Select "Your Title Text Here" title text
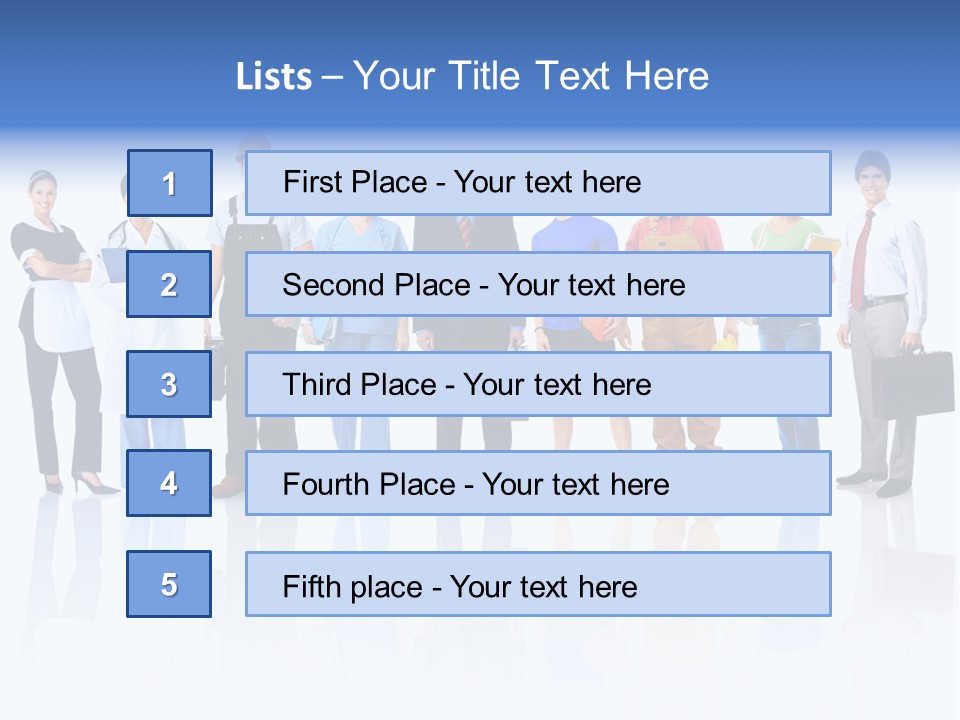Image resolution: width=960 pixels, height=720 pixels. pyautogui.click(x=531, y=76)
